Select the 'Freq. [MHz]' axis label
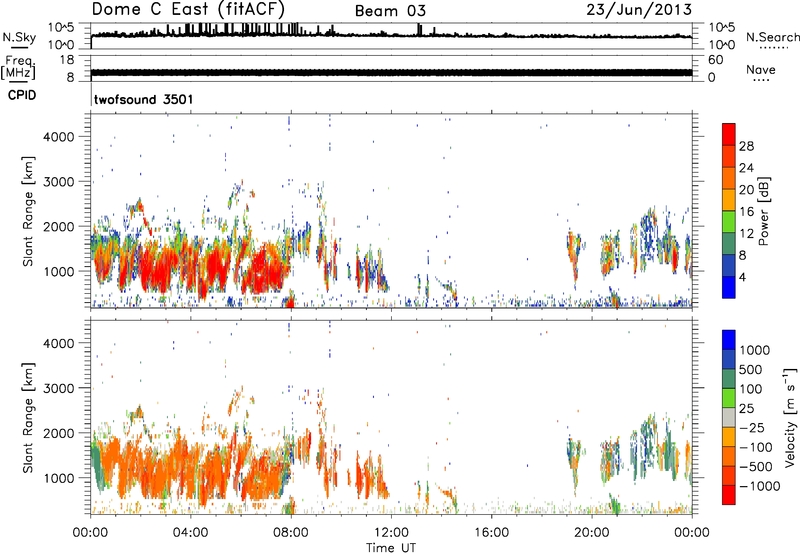The image size is (800, 554). tap(18, 68)
